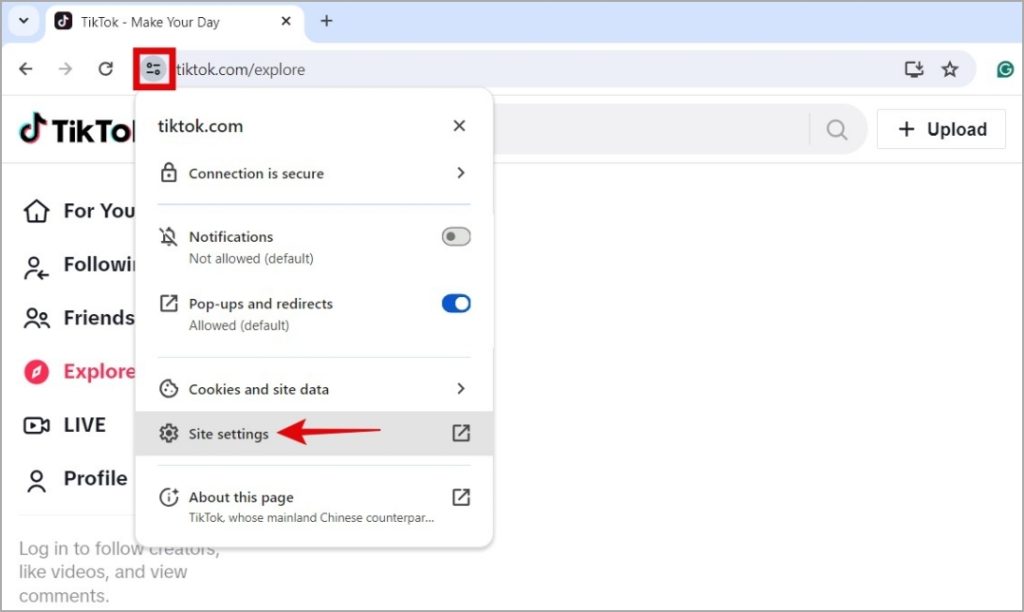The width and height of the screenshot is (1024, 612).
Task: Click the Pop-ups and redirects icon
Action: (168, 303)
